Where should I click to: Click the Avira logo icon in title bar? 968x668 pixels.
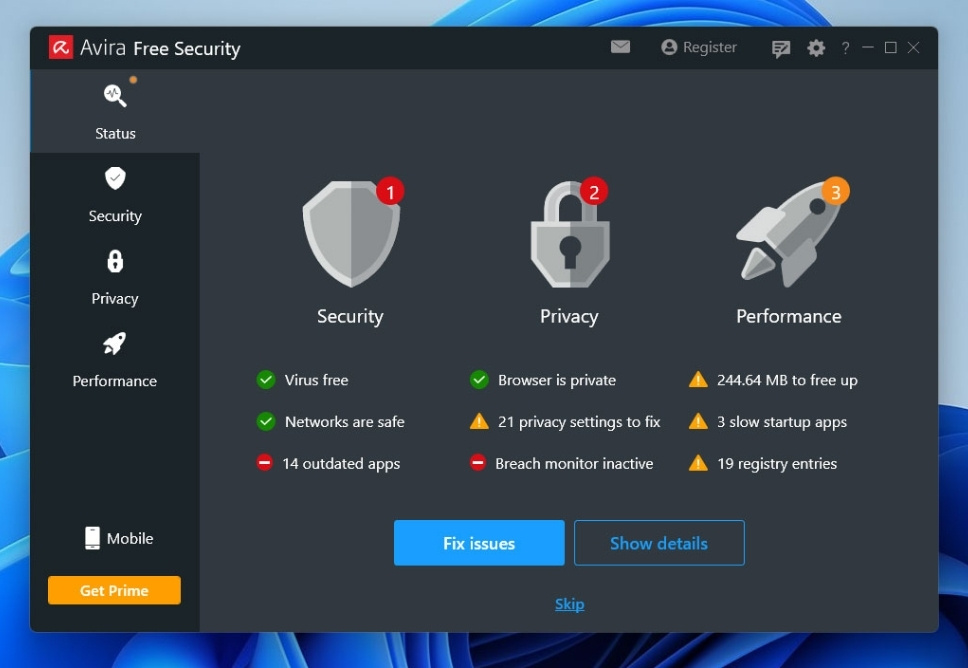[61, 47]
